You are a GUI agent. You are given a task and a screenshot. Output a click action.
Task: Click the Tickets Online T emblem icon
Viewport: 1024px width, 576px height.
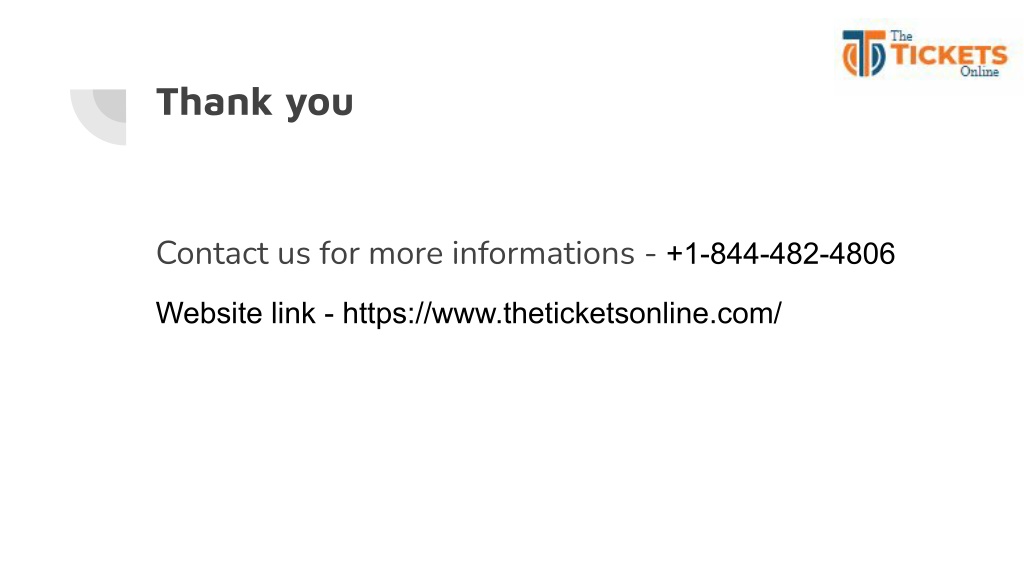click(863, 53)
